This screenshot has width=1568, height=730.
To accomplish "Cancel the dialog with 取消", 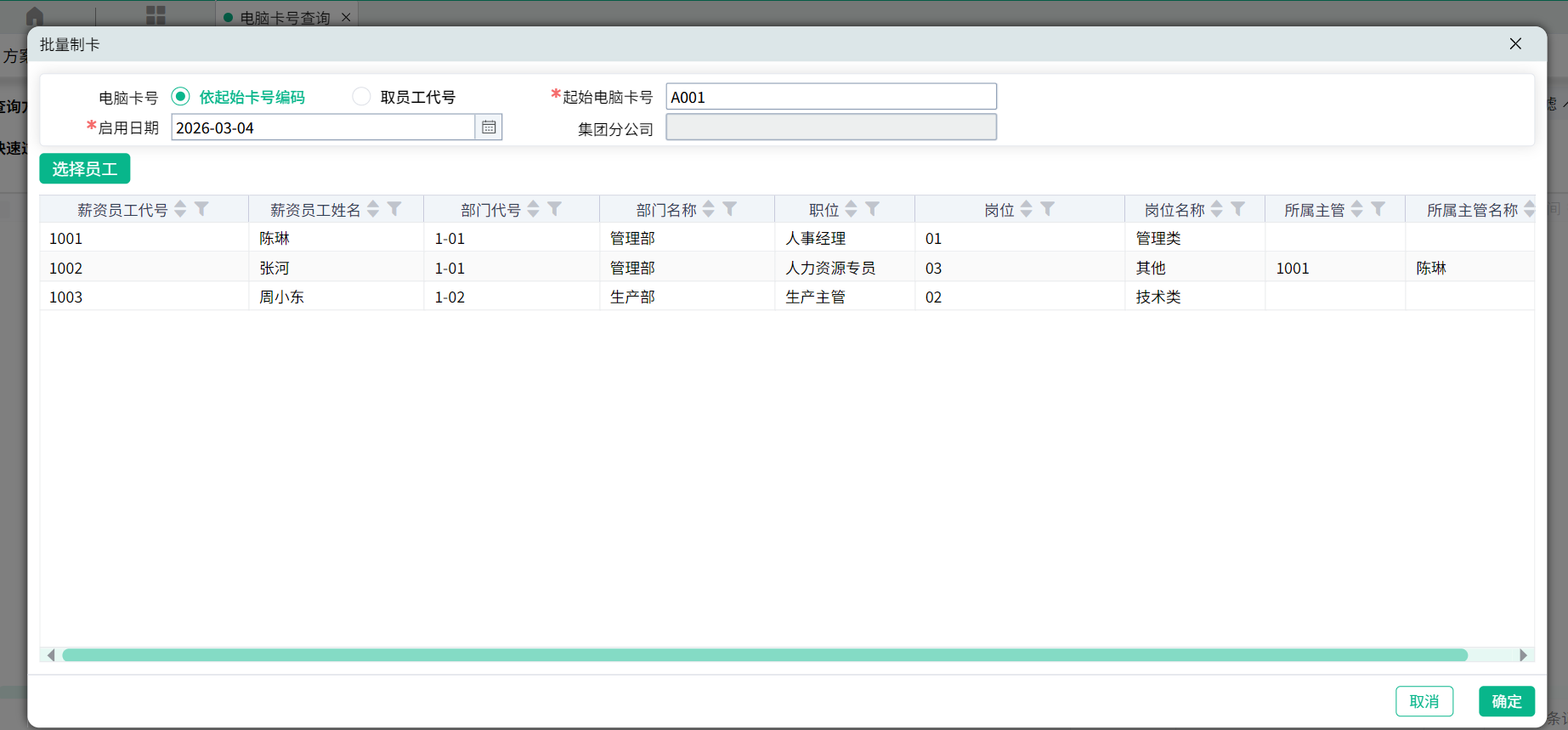I will 1424,701.
